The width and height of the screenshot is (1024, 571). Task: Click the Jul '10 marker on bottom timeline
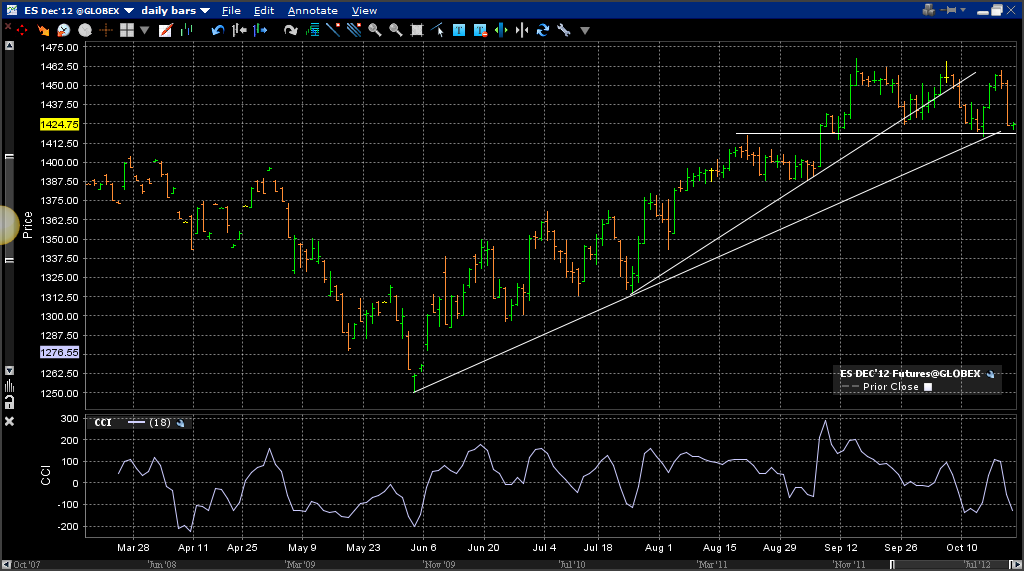point(572,564)
